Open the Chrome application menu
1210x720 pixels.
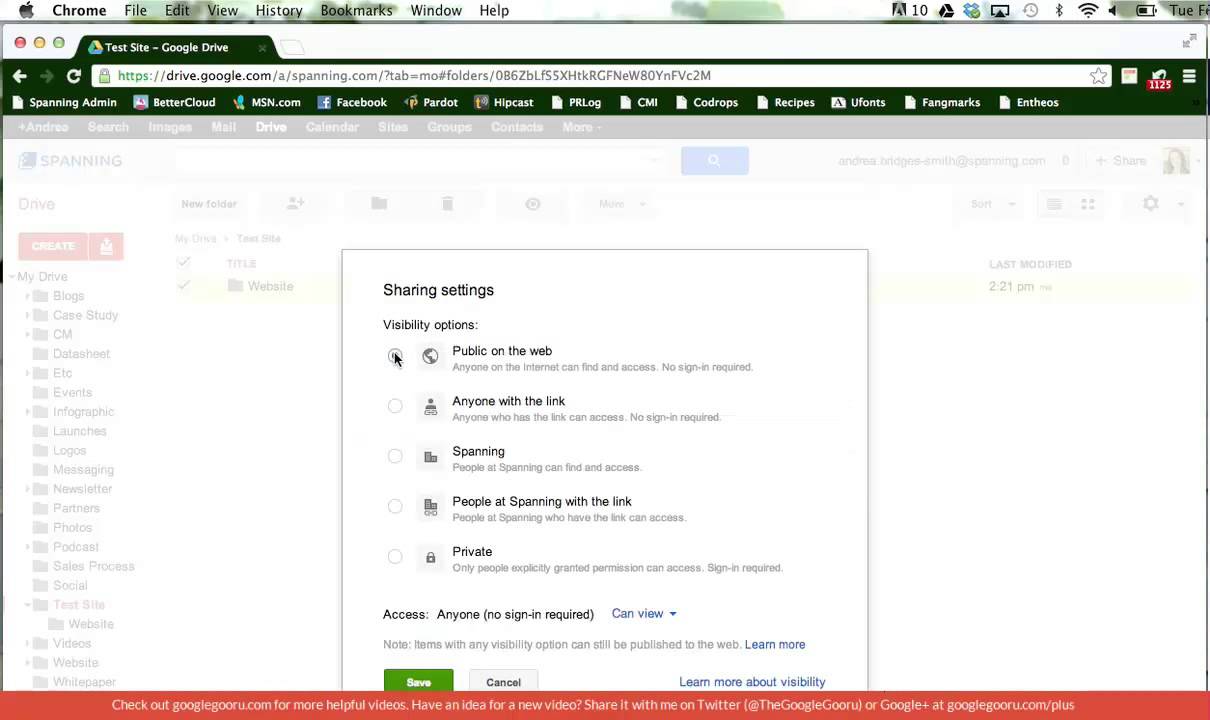point(79,11)
